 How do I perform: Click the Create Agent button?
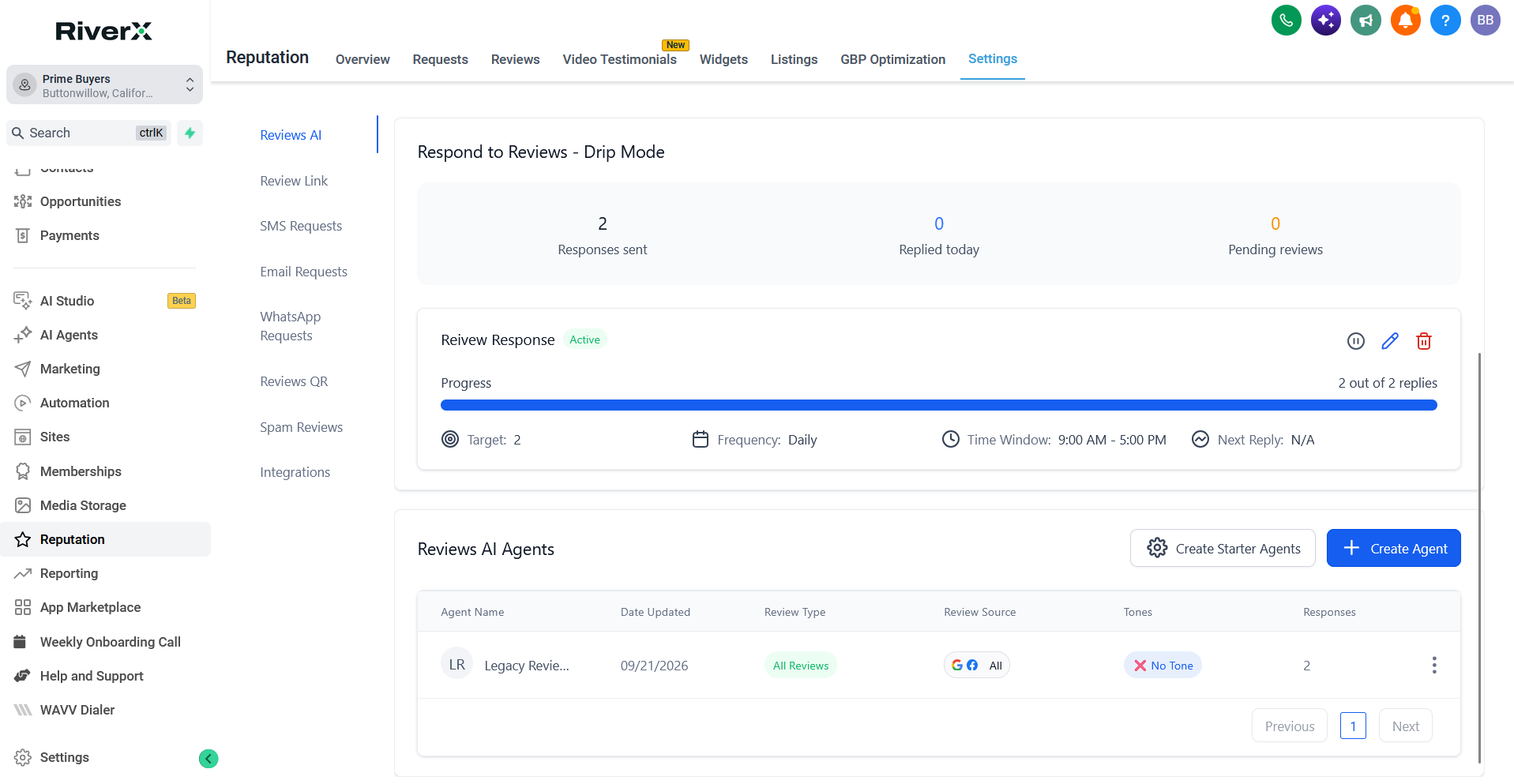(1393, 548)
